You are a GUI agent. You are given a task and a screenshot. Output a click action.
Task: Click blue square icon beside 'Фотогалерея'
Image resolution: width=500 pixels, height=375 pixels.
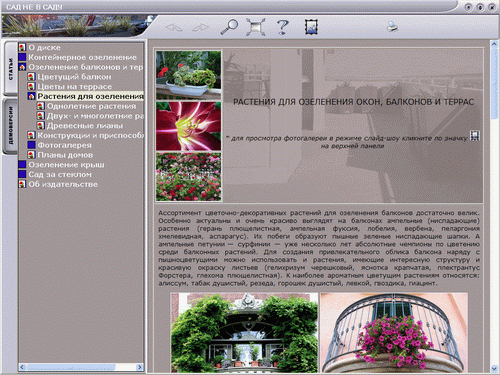click(x=31, y=145)
